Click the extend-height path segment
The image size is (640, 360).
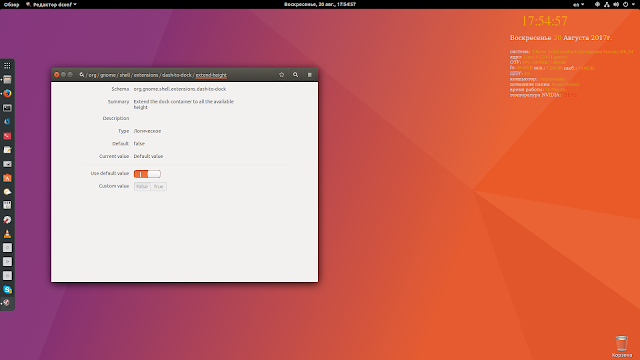tap(211, 75)
